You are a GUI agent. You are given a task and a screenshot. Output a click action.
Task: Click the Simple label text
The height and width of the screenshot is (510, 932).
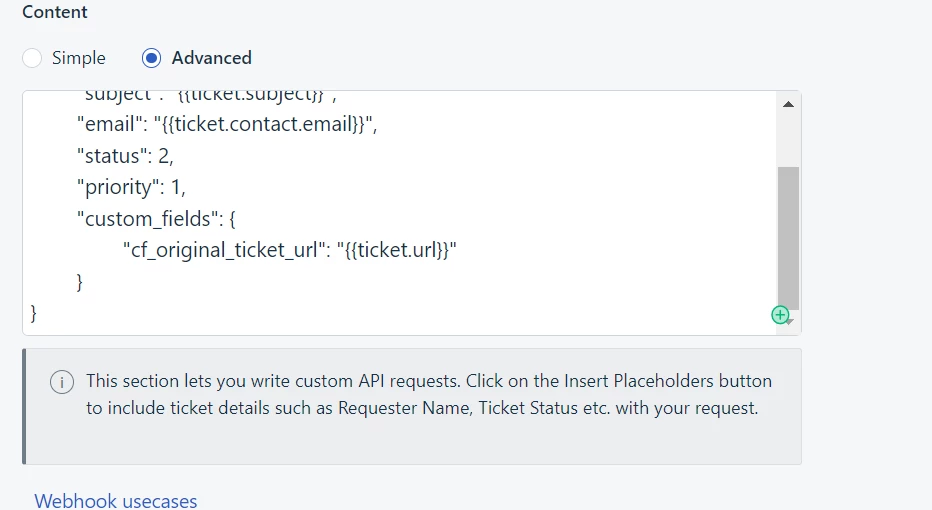[x=79, y=58]
